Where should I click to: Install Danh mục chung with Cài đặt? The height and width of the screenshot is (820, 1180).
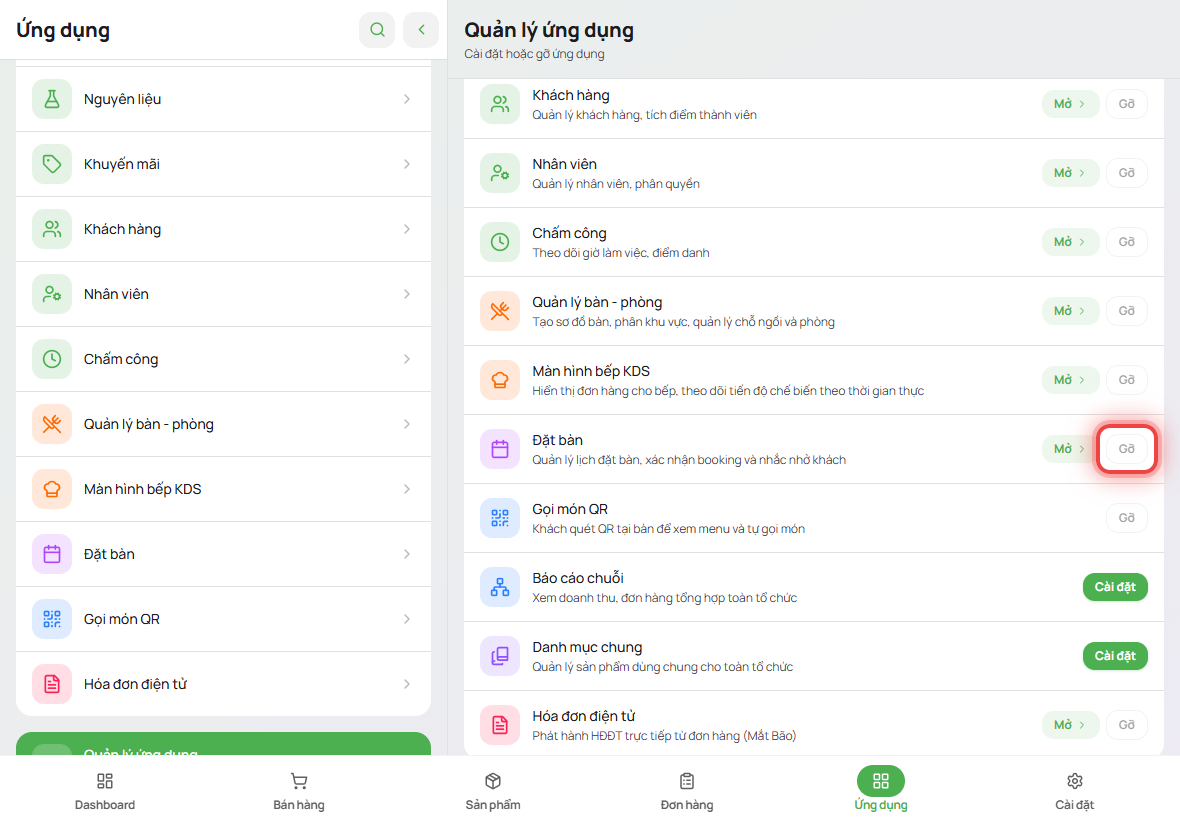coord(1115,656)
